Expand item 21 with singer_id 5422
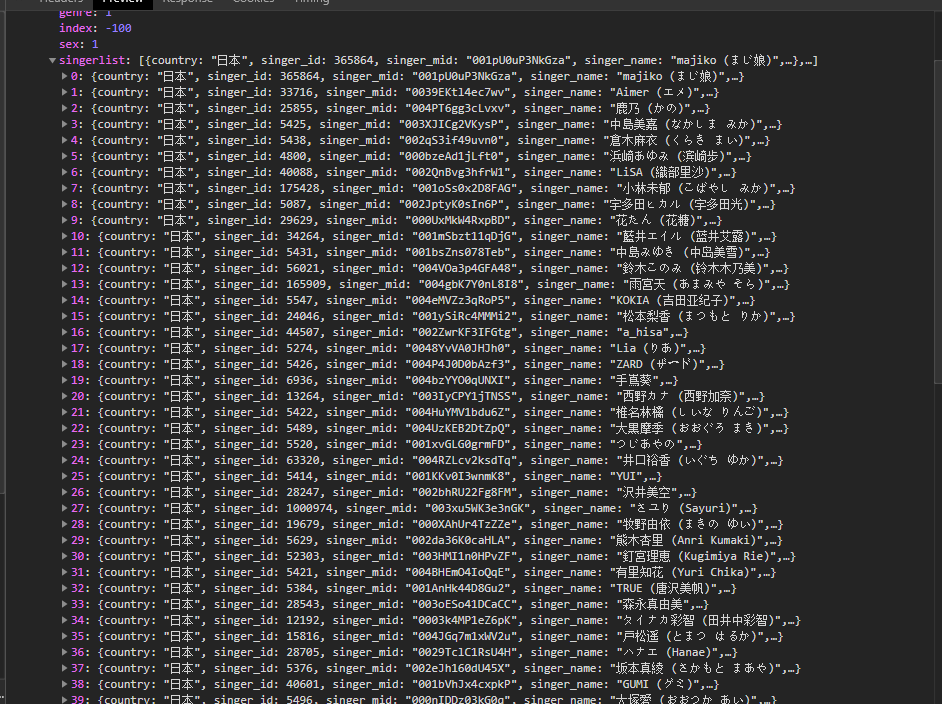Viewport: 942px width, 704px height. pos(64,413)
